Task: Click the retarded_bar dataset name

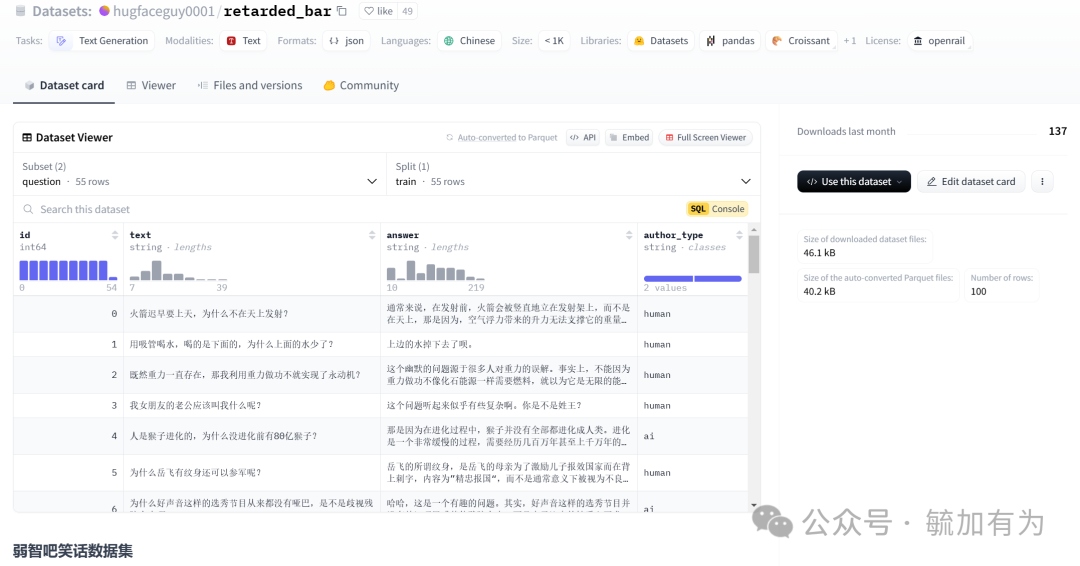Action: pos(278,11)
